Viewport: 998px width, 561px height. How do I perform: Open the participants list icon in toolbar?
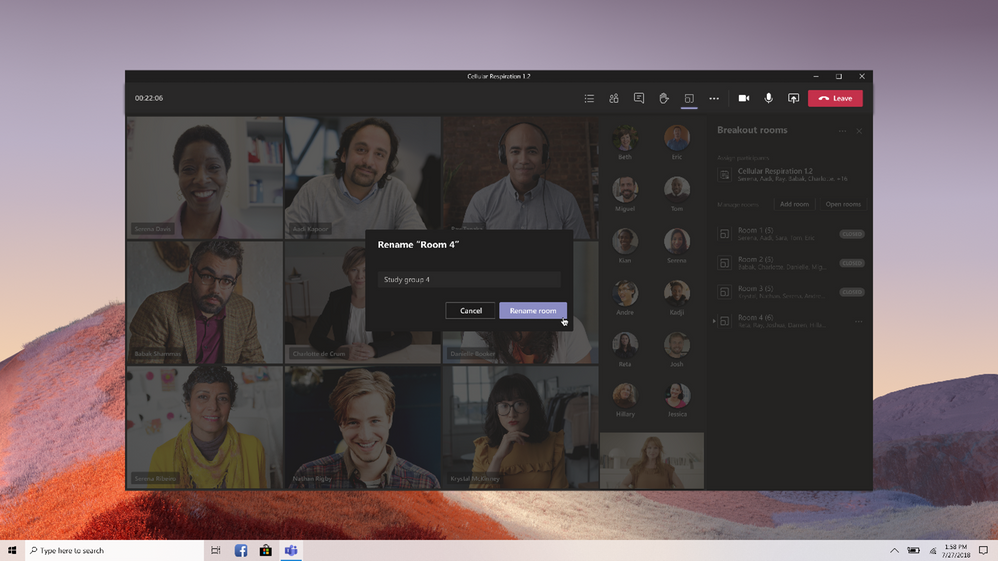[x=614, y=98]
